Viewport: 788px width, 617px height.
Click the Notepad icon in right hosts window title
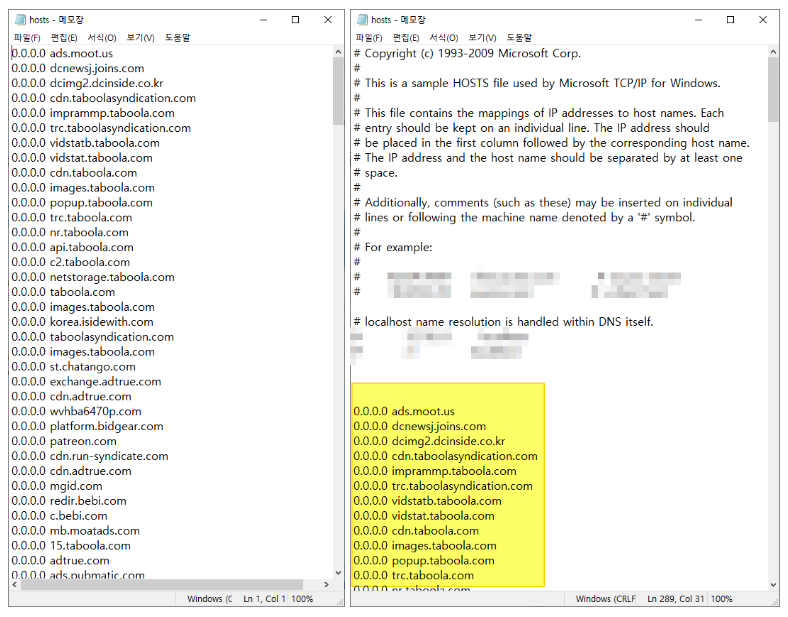point(362,20)
